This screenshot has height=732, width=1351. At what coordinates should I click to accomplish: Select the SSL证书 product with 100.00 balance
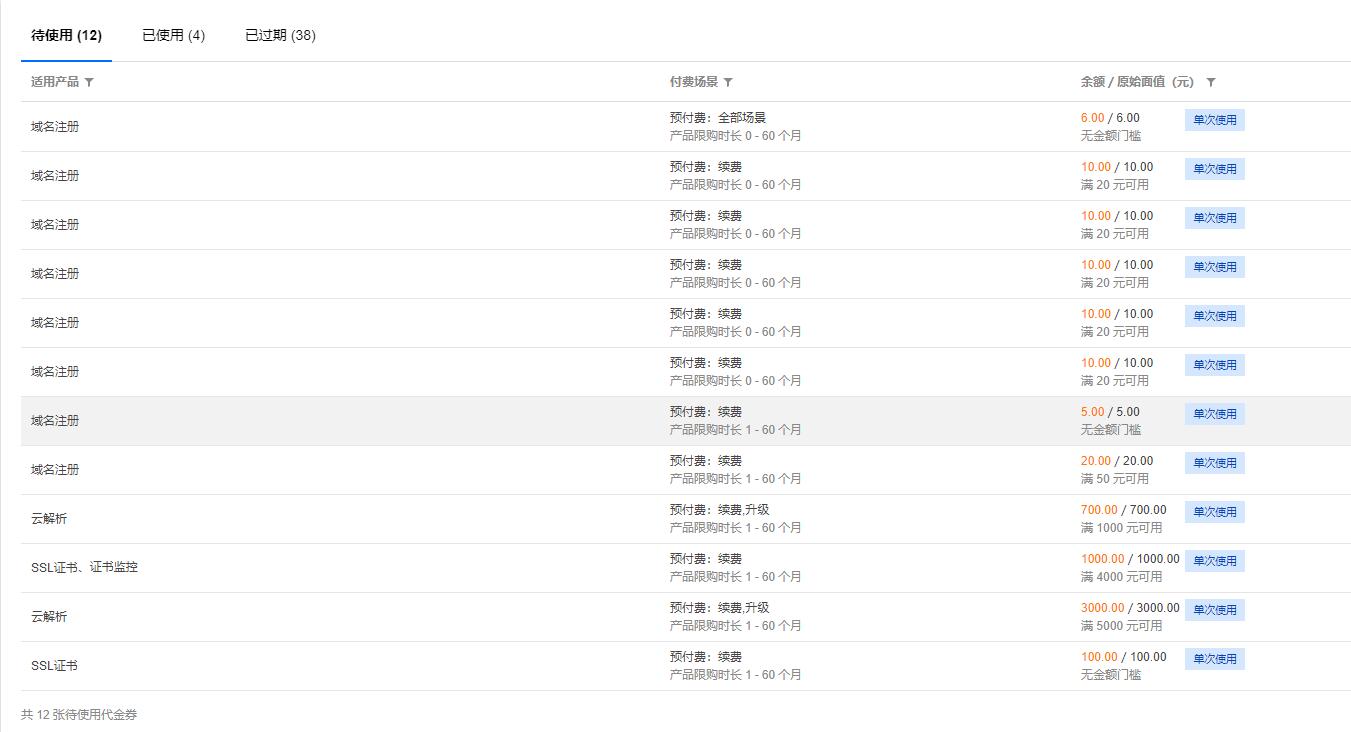(x=54, y=666)
